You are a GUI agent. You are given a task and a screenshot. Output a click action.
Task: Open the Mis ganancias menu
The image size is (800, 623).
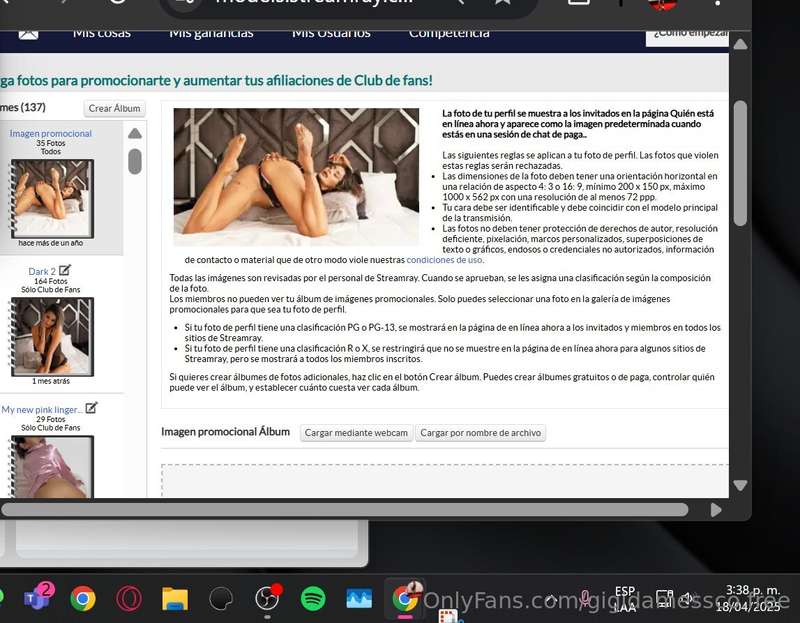(211, 33)
